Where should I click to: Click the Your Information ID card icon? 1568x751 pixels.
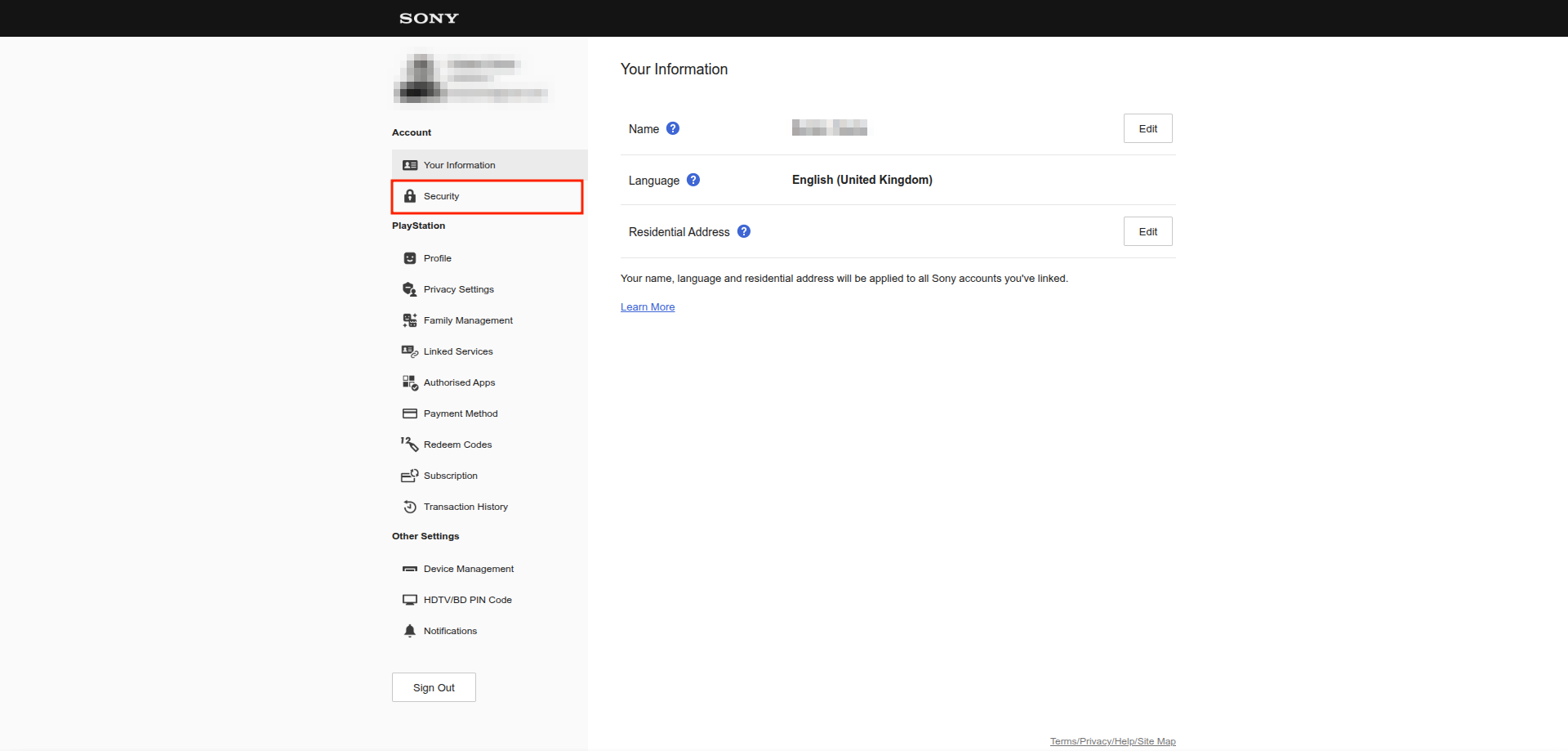410,165
